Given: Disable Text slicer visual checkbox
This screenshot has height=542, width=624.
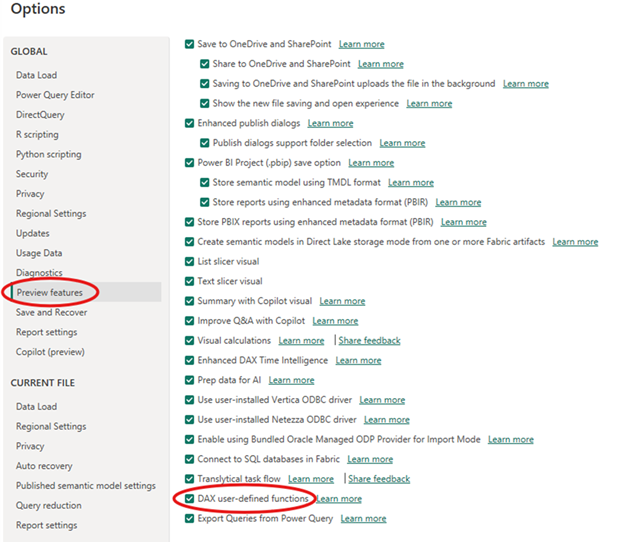Looking at the screenshot, I should [x=189, y=281].
